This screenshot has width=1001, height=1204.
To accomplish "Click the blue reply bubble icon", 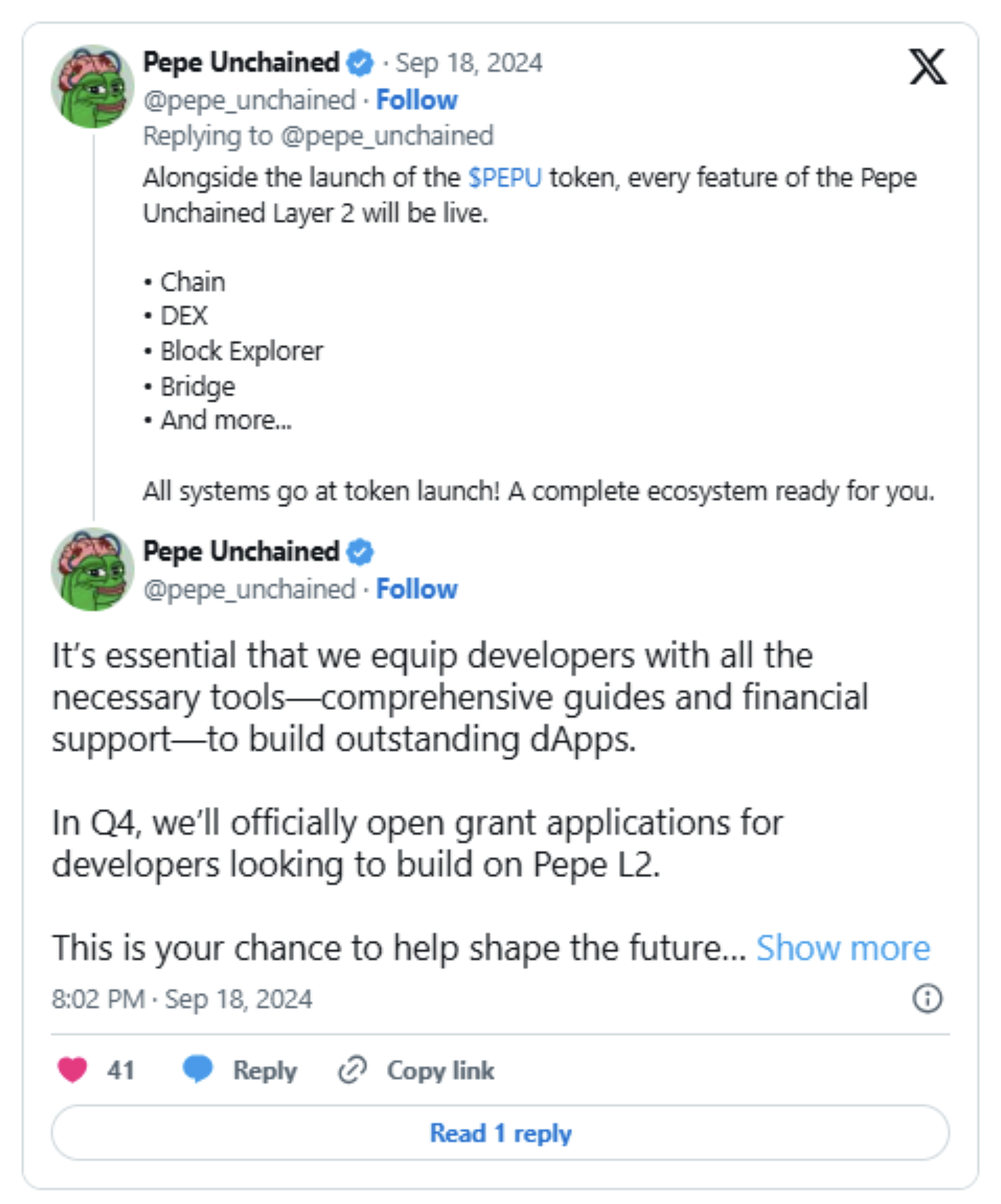I will tap(198, 1069).
